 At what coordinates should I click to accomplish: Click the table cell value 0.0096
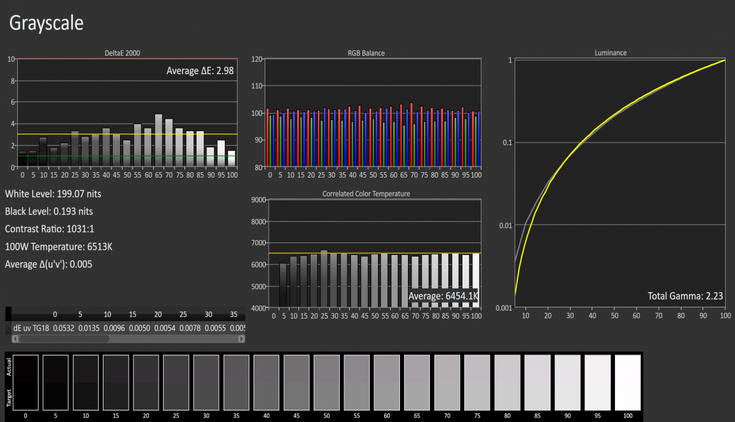(114, 328)
